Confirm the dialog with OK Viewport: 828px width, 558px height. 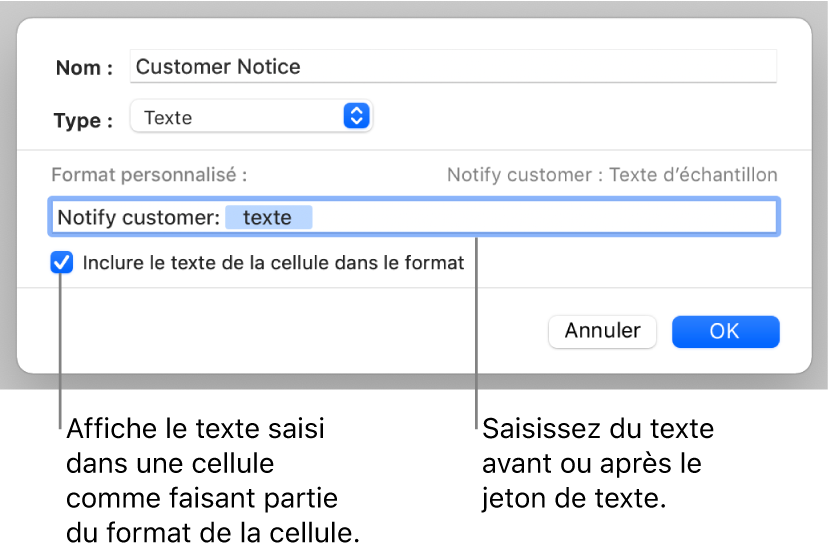coord(726,332)
